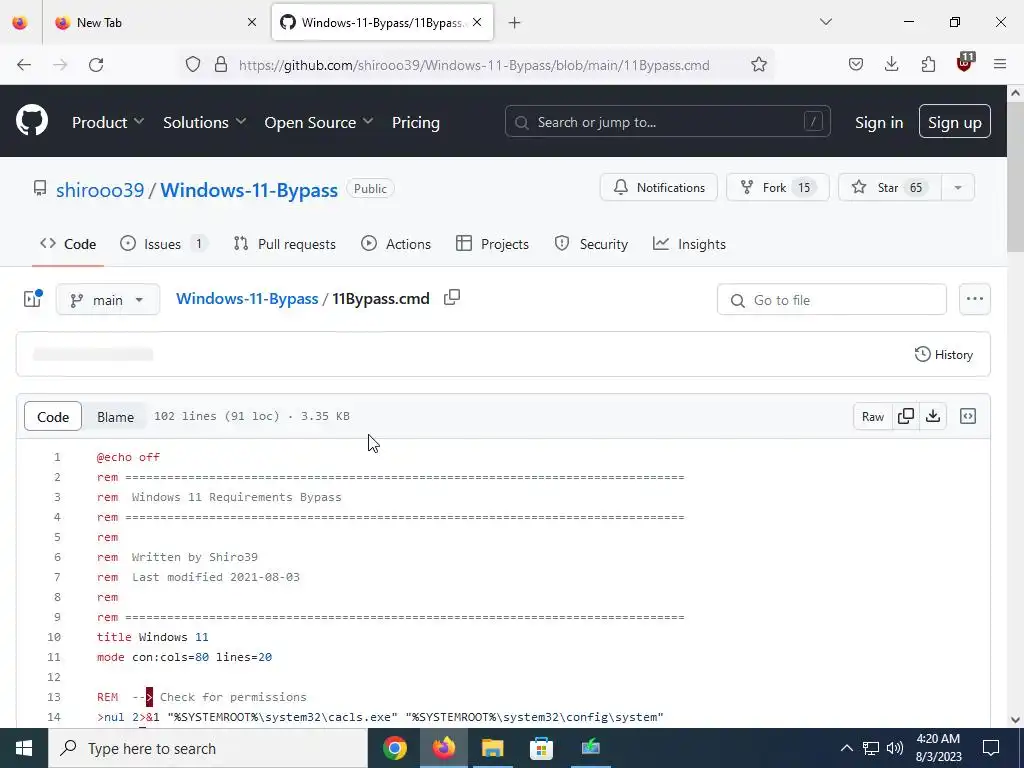Screen dimensions: 1024x768
Task: Open the Firefox hamburger application menu
Action: click(x=1000, y=65)
